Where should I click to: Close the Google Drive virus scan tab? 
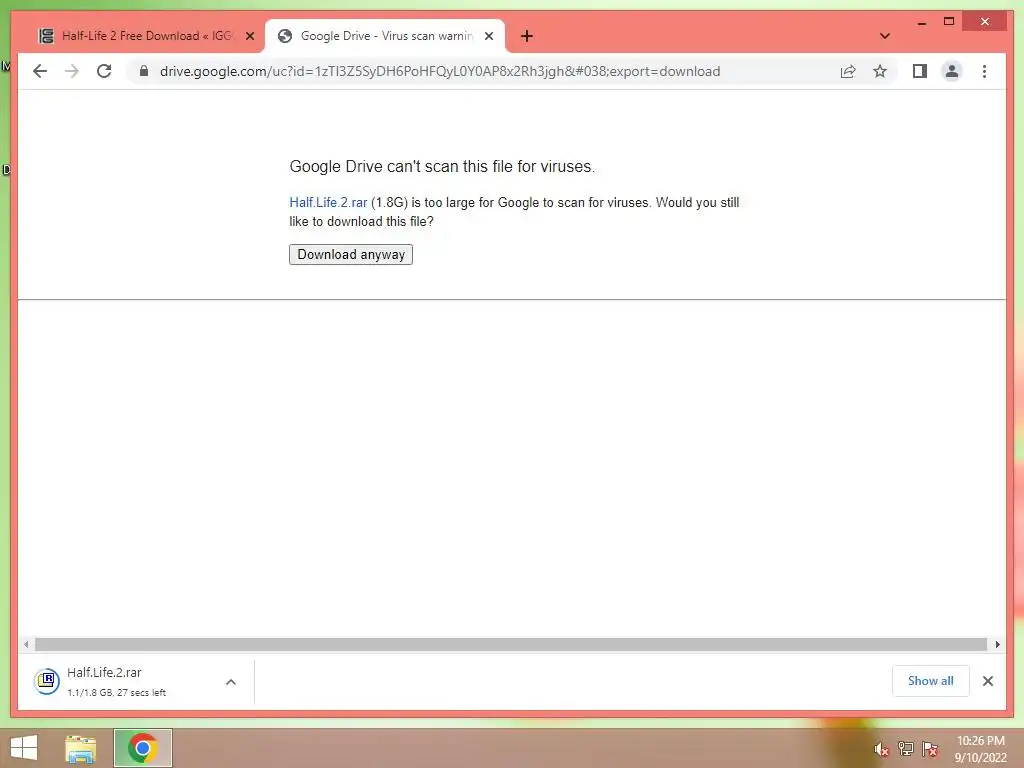coord(488,36)
